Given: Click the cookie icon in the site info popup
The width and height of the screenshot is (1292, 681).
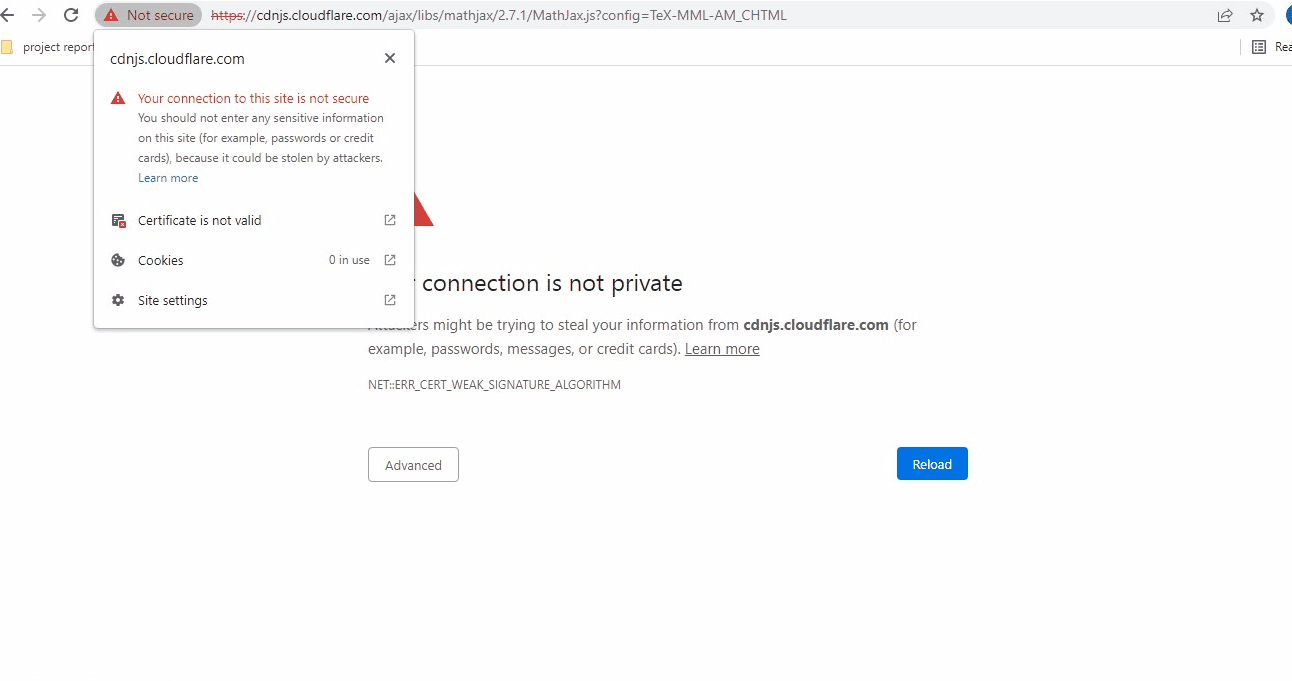Looking at the screenshot, I should 118,260.
